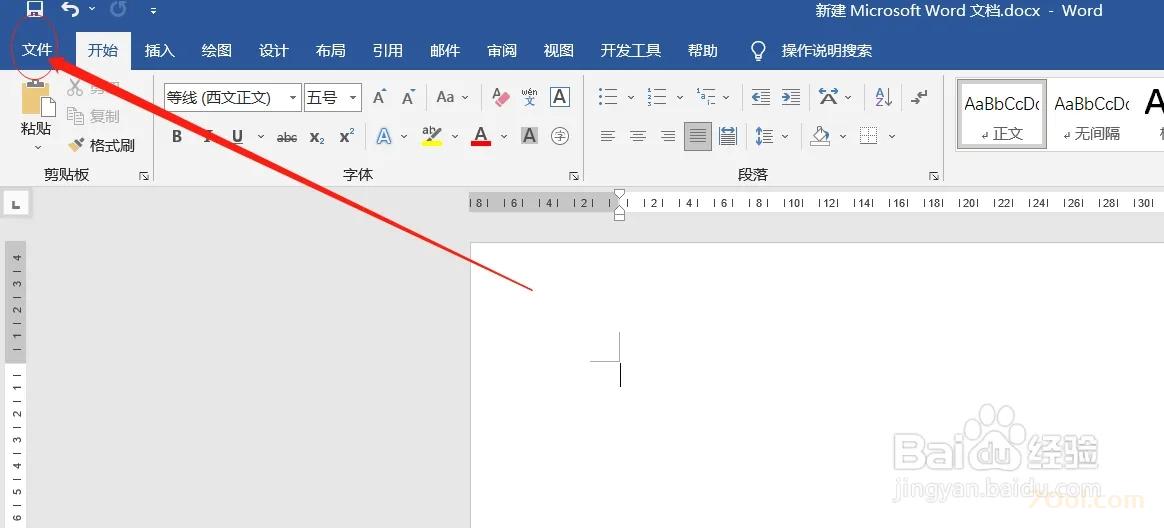Apply distributed alignment icon
The height and width of the screenshot is (528, 1164).
[x=728, y=137]
